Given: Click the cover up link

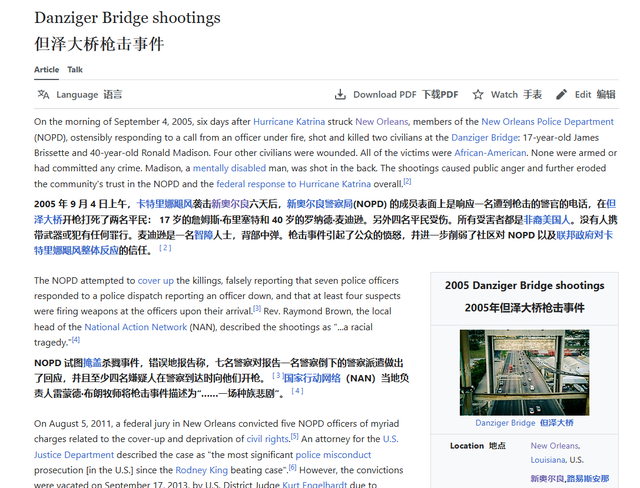Looking at the screenshot, I should (155, 281).
